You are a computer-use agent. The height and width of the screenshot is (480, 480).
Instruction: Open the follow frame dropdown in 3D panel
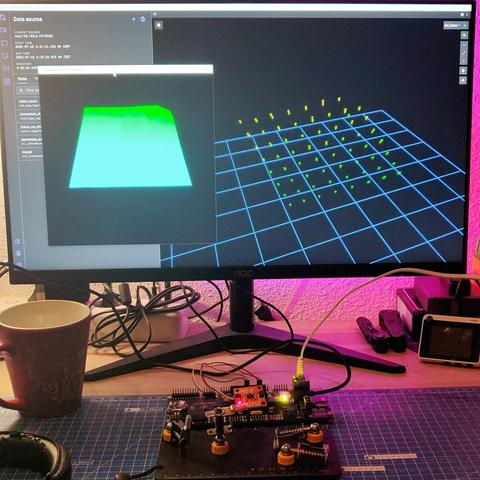(452, 25)
